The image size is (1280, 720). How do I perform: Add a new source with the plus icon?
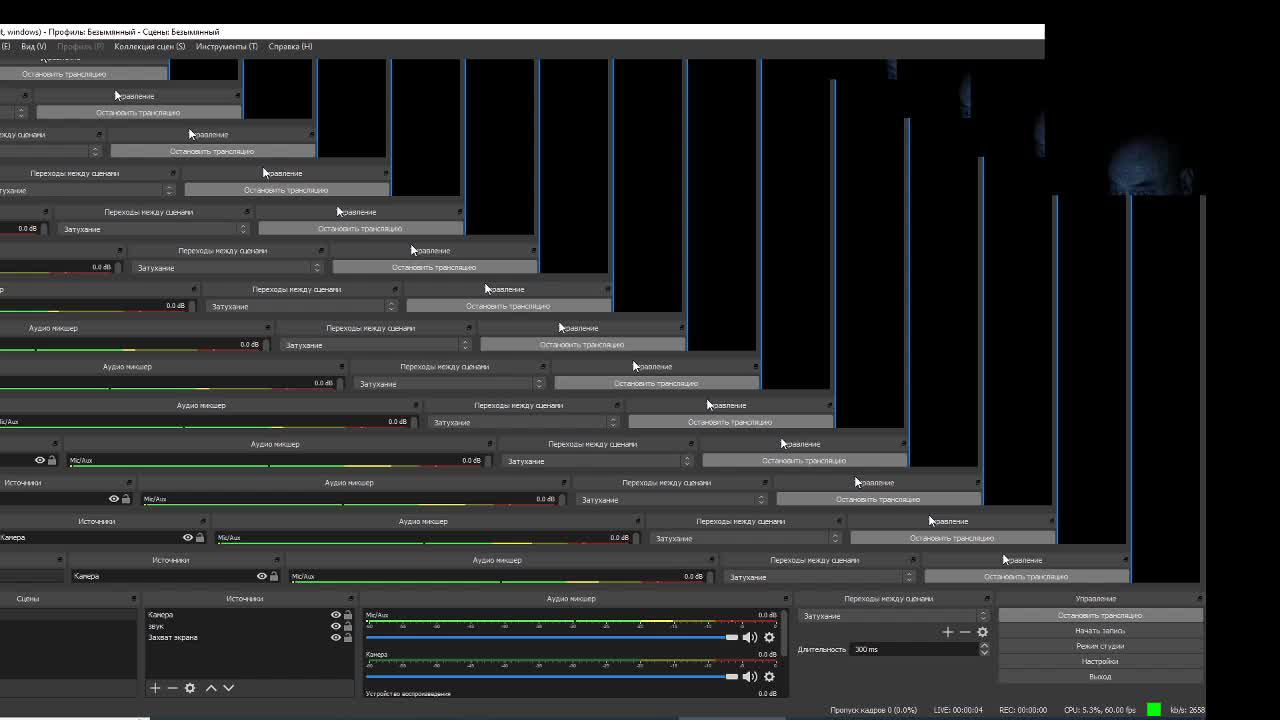[x=155, y=688]
